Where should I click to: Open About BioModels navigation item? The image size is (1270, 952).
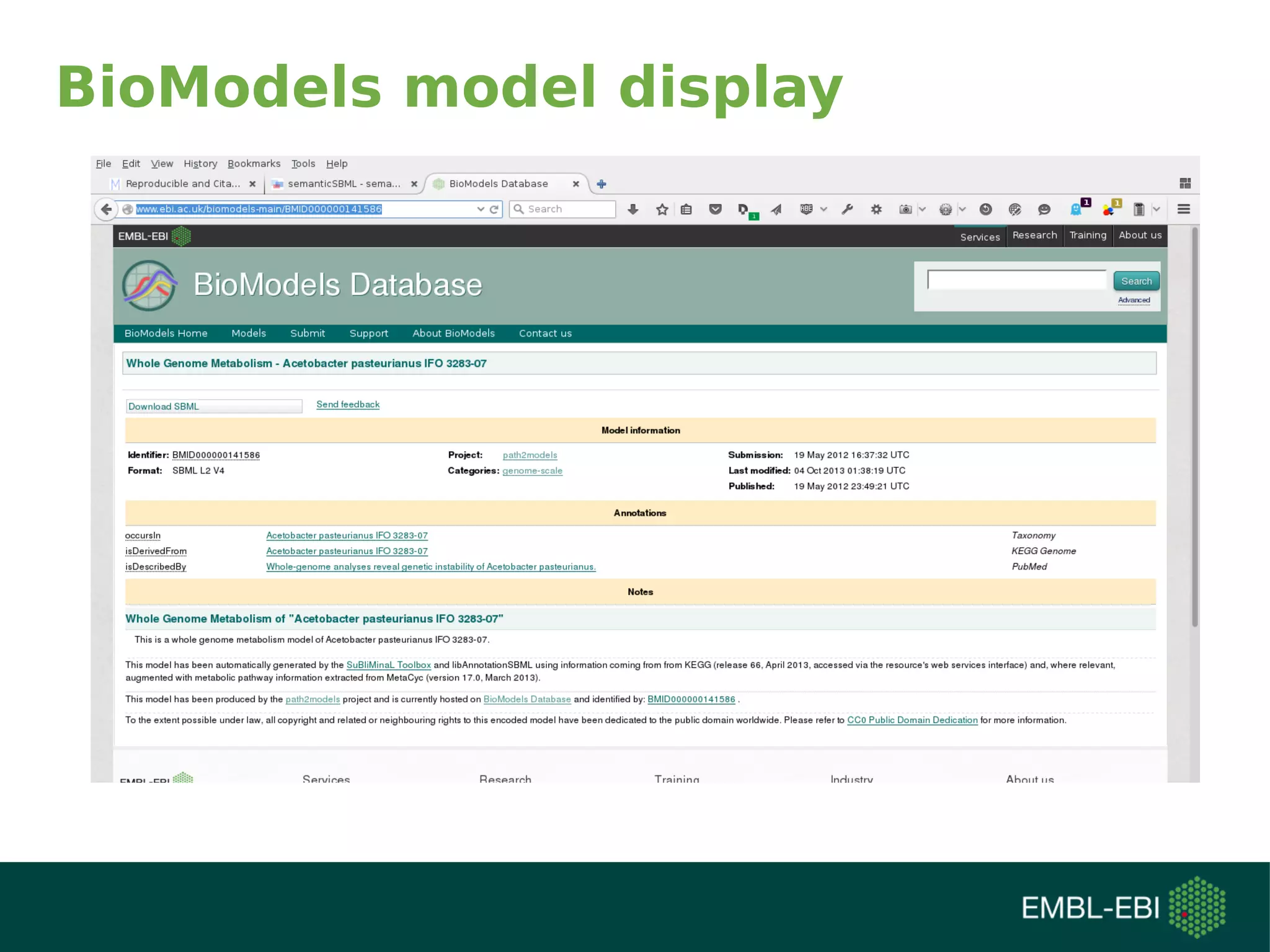(453, 333)
